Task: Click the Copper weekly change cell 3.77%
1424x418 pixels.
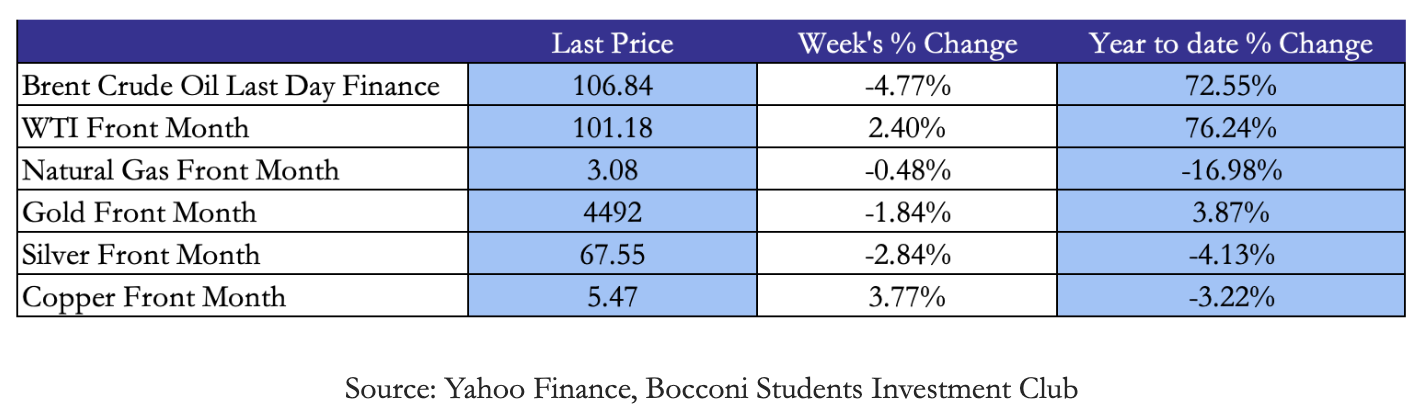Action: click(x=907, y=296)
